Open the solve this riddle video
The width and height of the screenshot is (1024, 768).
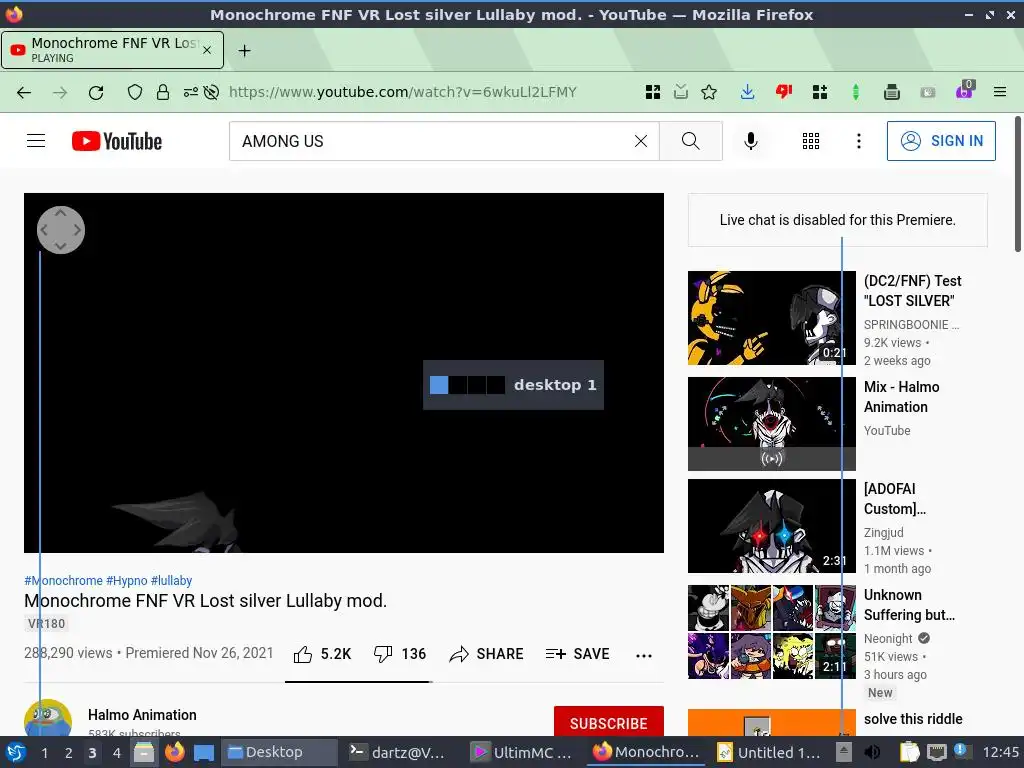point(913,719)
